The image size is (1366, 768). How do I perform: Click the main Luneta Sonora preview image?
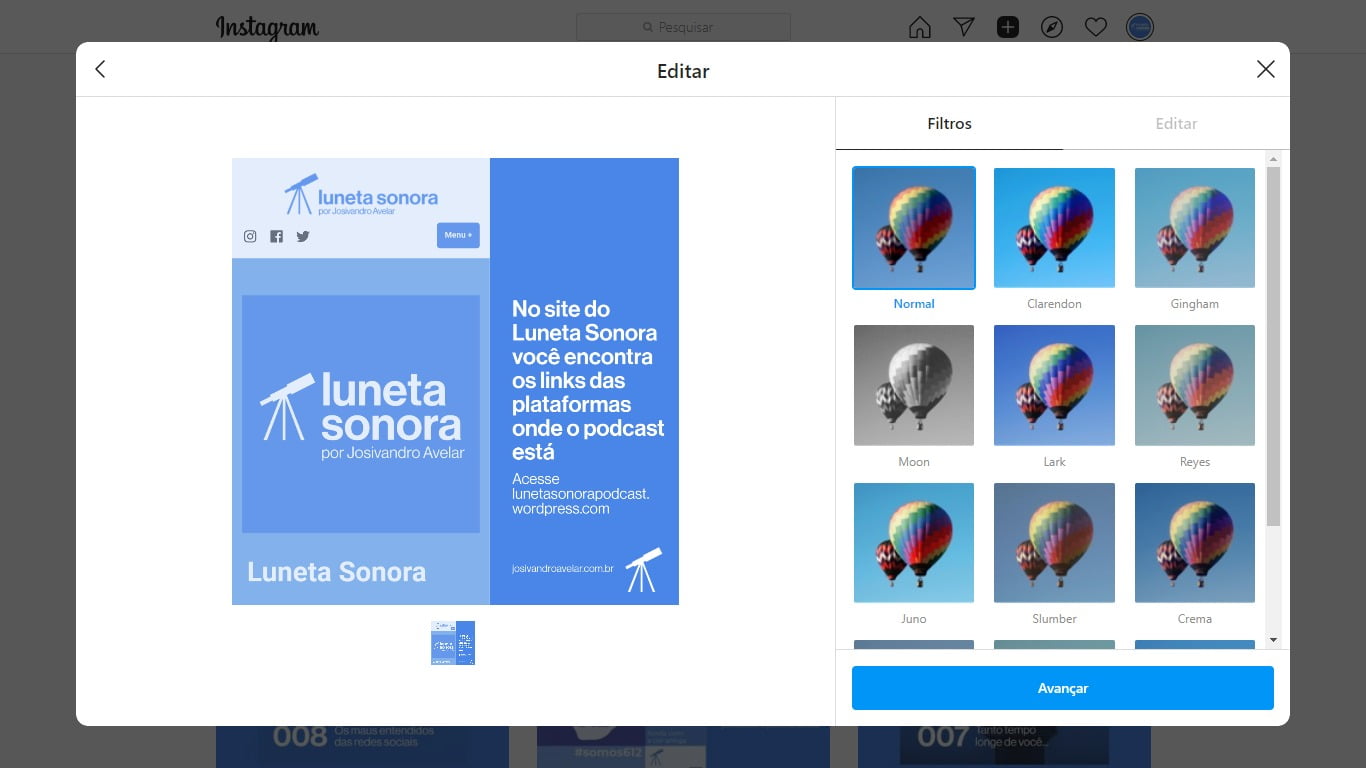pos(455,381)
